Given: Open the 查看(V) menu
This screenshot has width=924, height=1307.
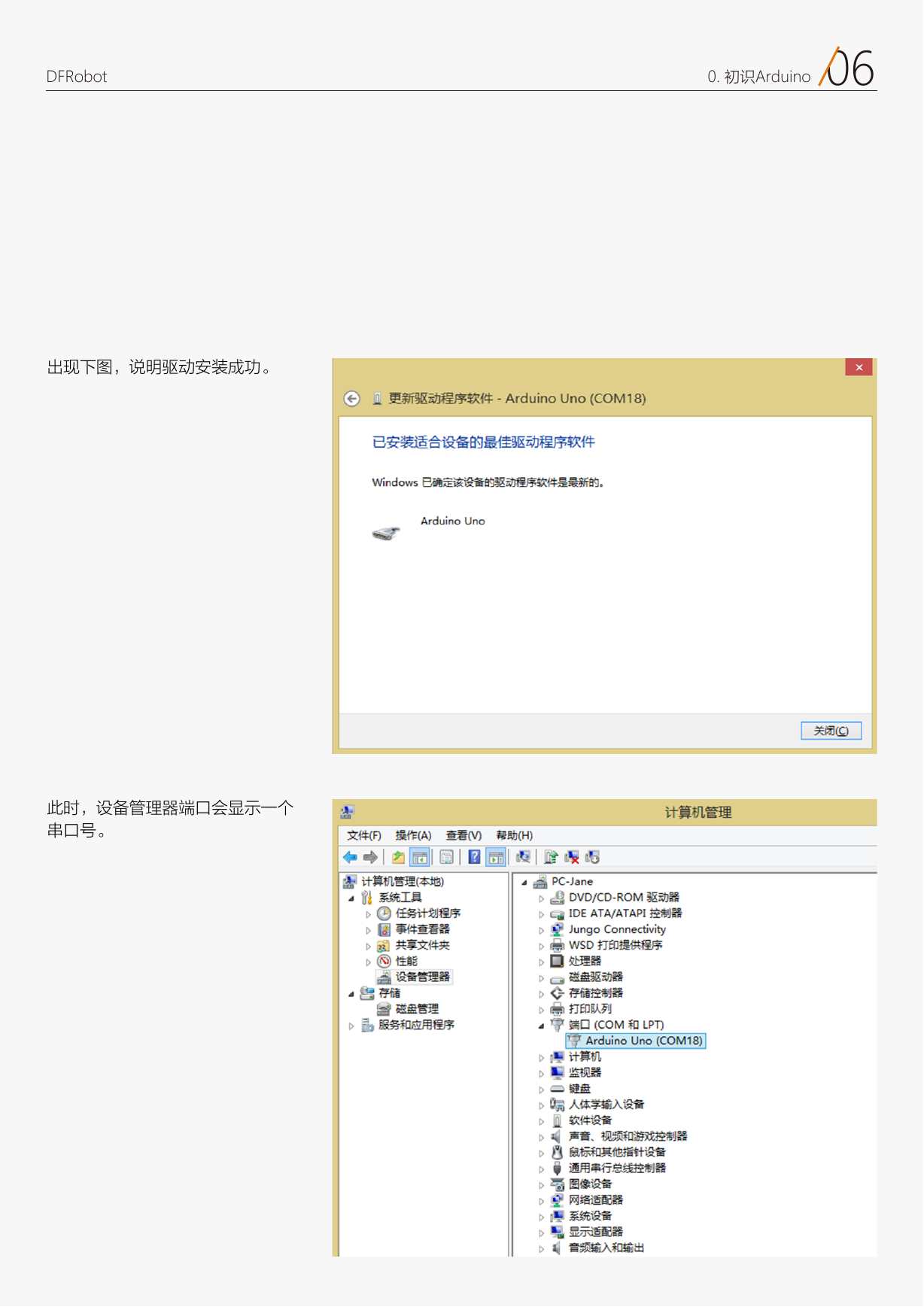Looking at the screenshot, I should [x=464, y=835].
